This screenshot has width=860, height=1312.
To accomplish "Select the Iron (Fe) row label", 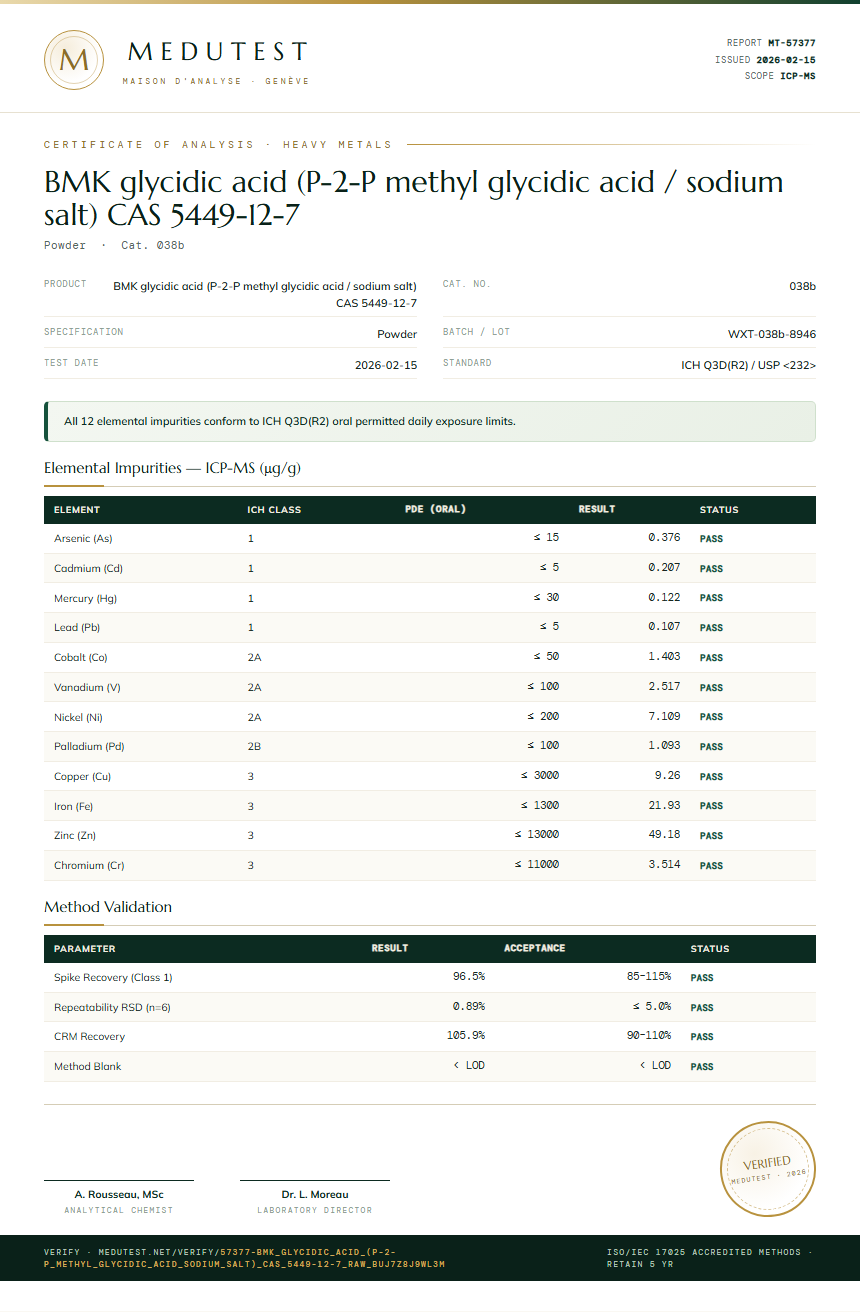I will (73, 806).
